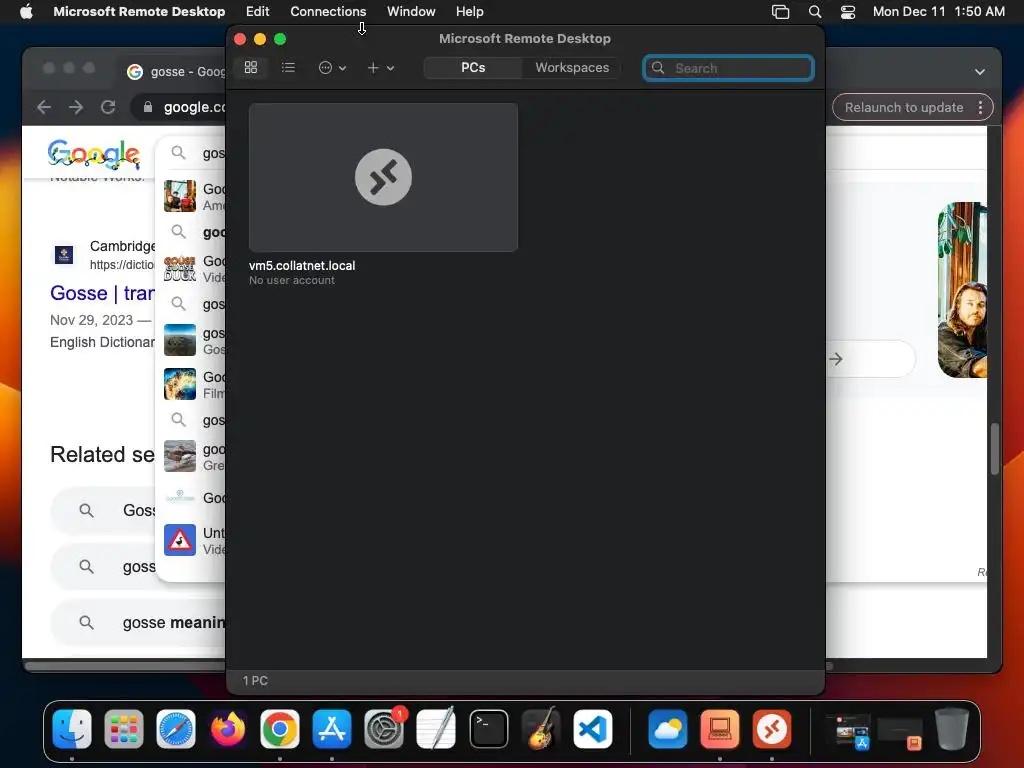Open the Help menu
Screen dimensions: 1024x768
pyautogui.click(x=470, y=11)
